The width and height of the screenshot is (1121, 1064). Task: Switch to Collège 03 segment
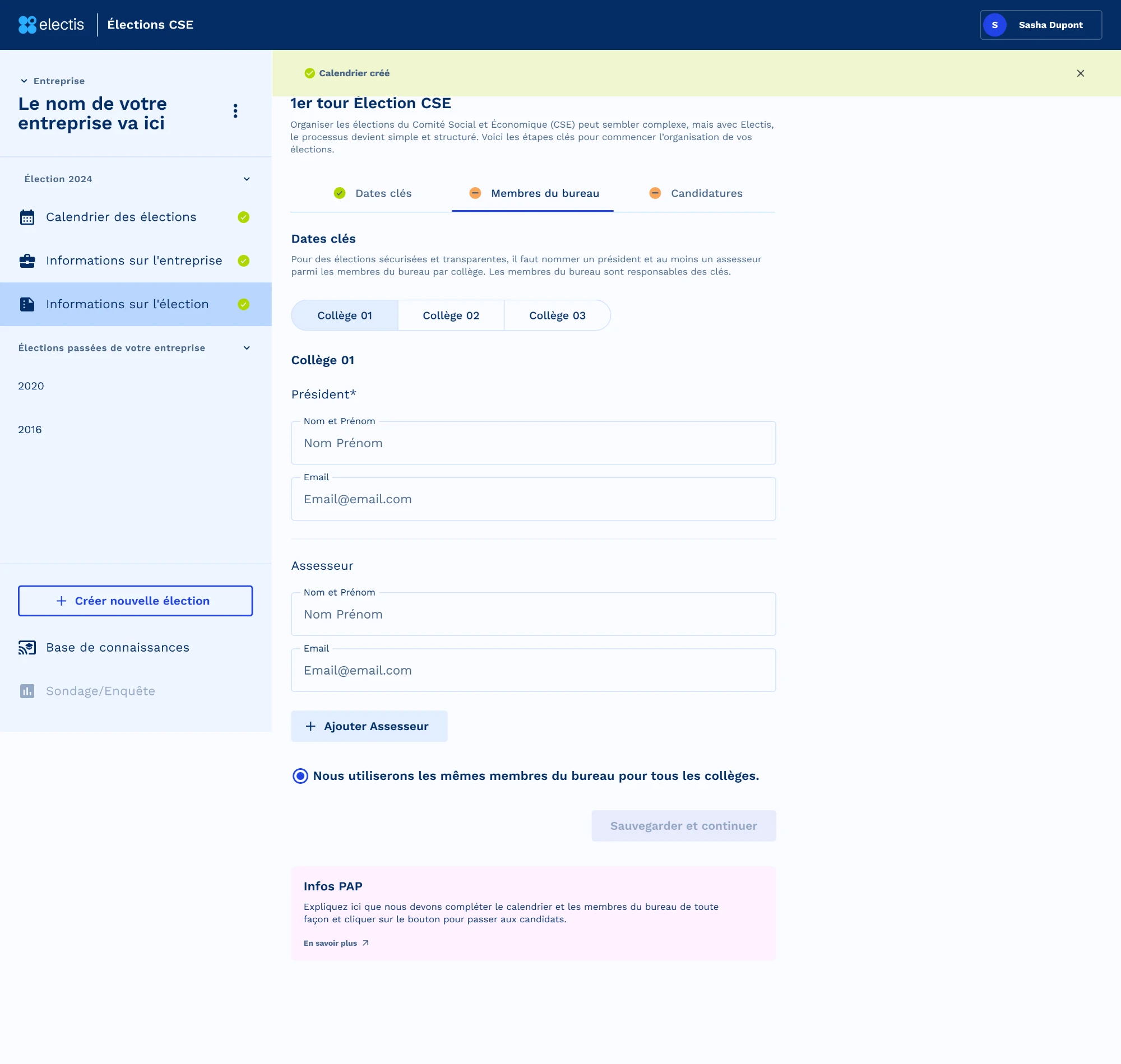(558, 315)
